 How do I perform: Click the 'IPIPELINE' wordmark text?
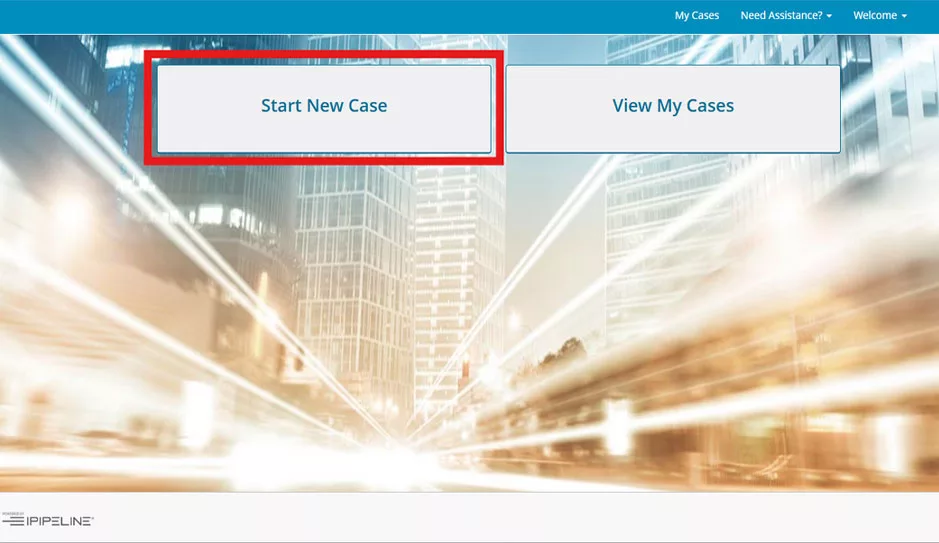(x=60, y=521)
